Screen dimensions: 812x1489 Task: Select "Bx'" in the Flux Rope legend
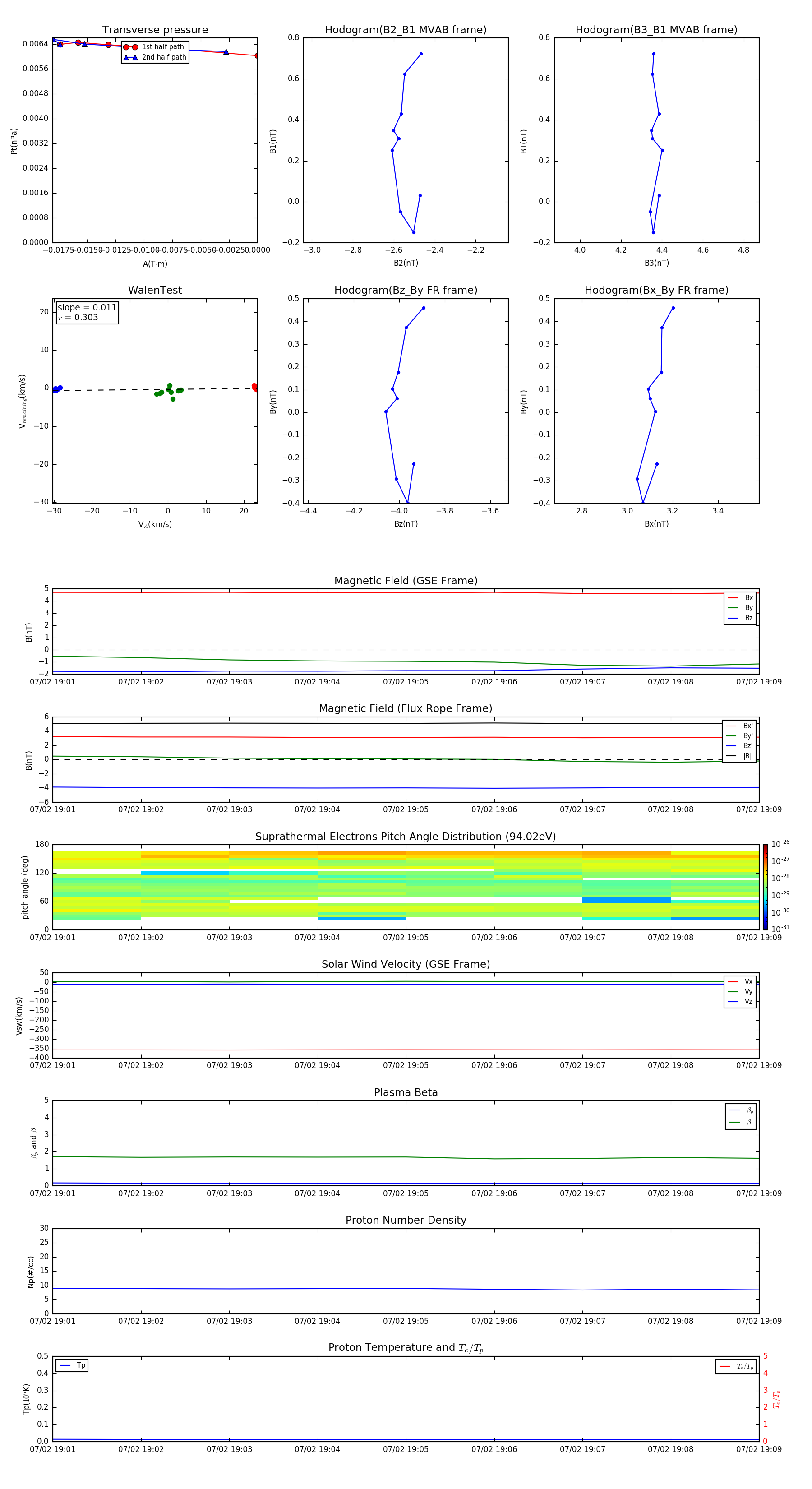[740, 726]
